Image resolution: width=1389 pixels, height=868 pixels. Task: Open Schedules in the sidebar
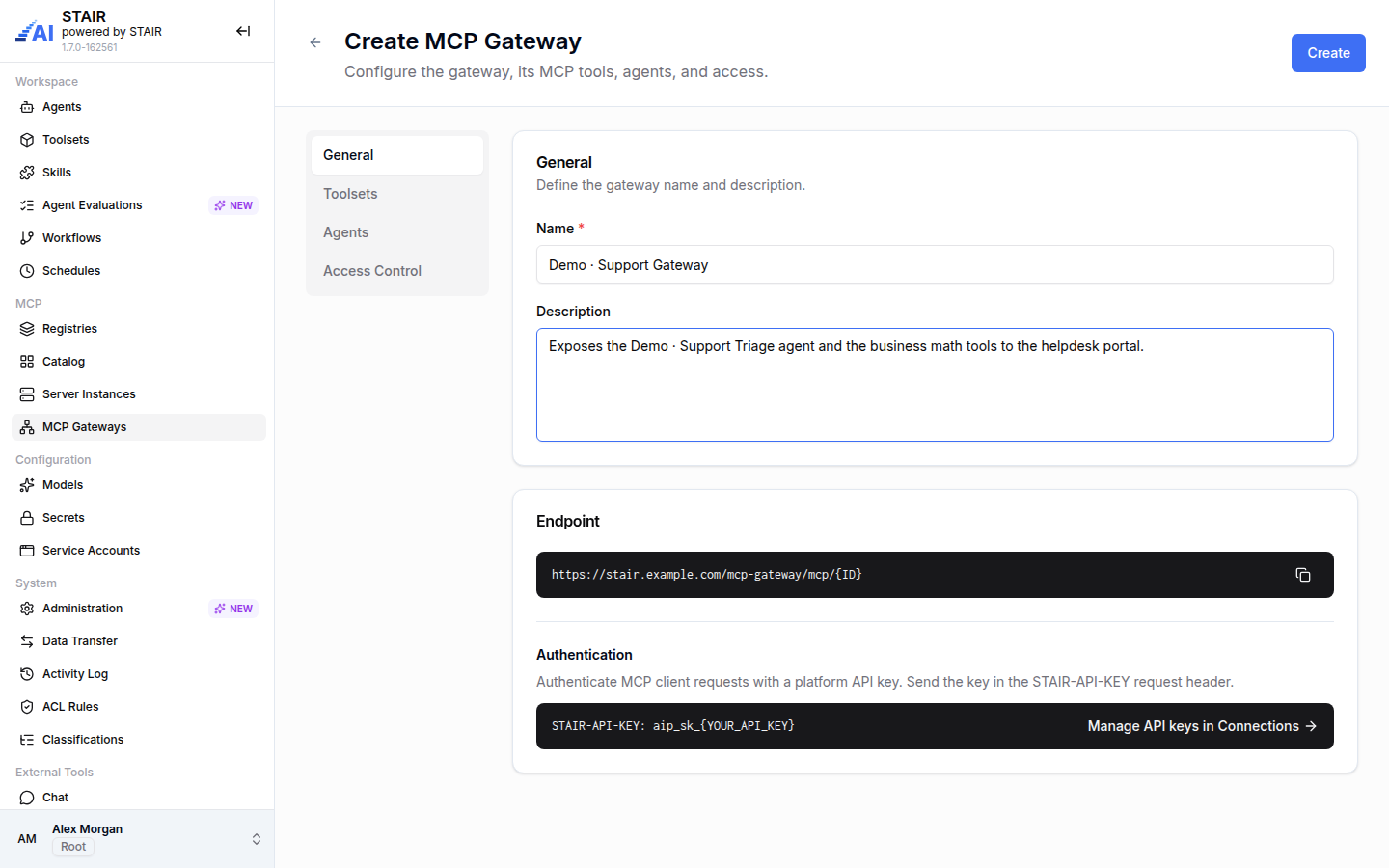(139, 271)
